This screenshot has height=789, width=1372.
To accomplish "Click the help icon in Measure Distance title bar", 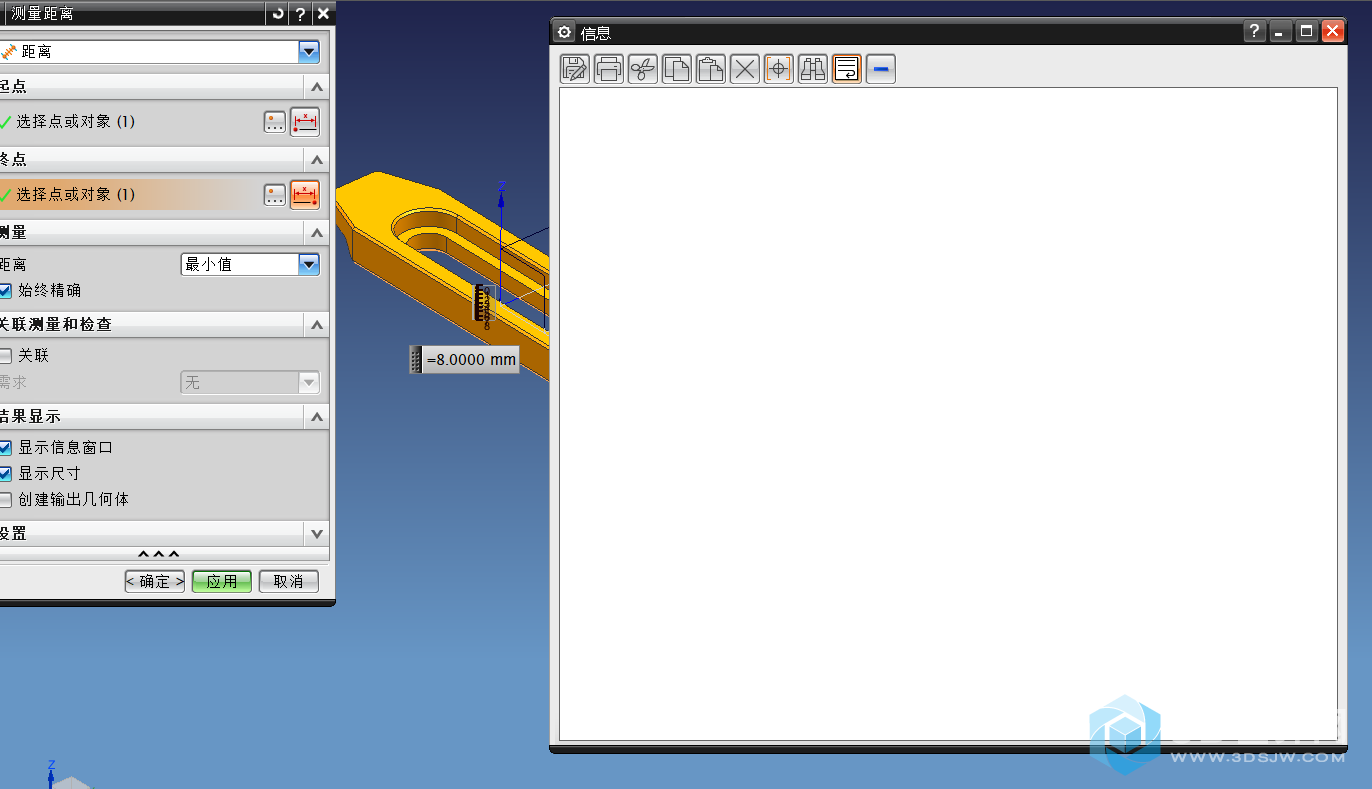I will tap(300, 13).
